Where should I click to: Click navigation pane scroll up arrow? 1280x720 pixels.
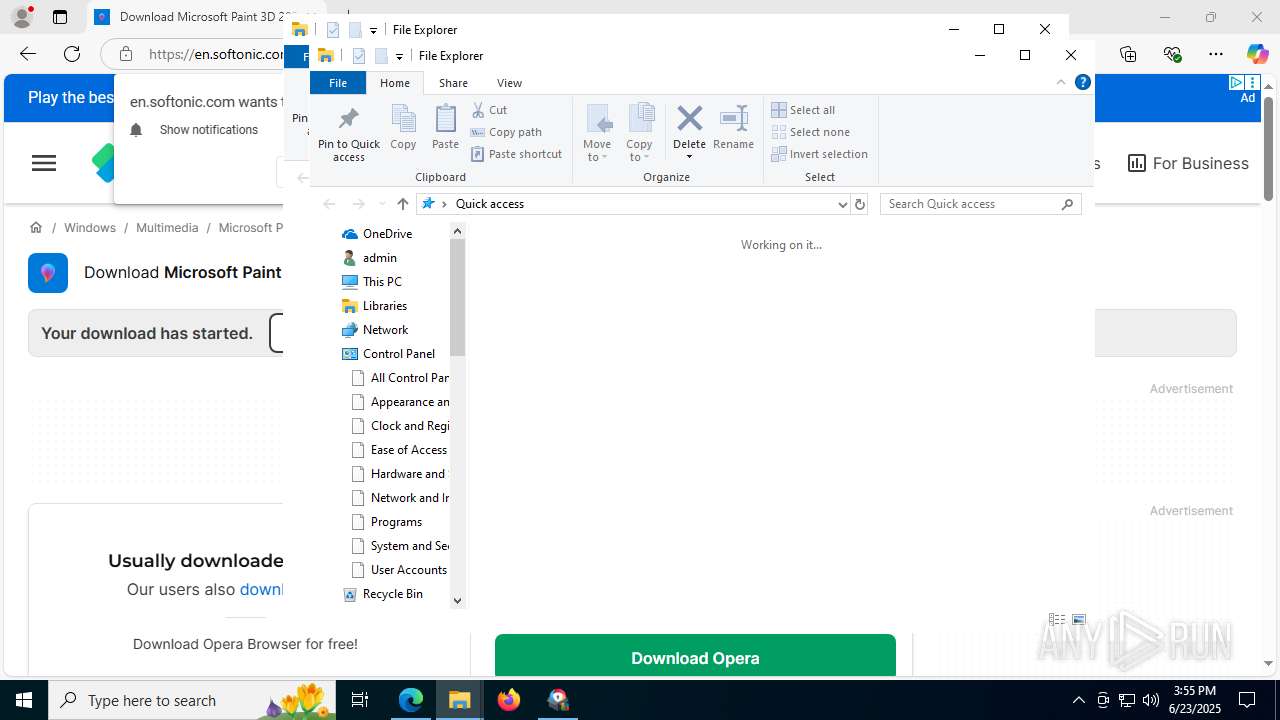[457, 231]
